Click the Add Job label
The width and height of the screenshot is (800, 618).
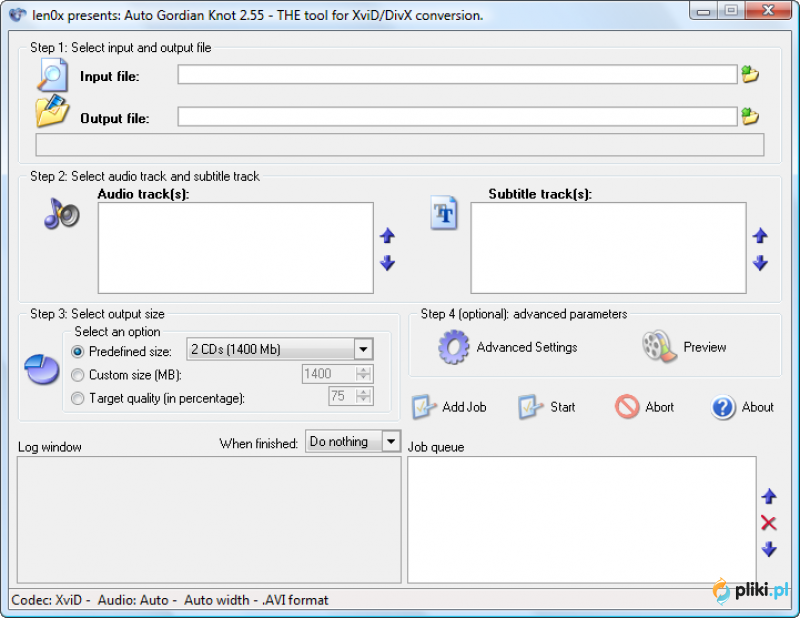coord(464,407)
